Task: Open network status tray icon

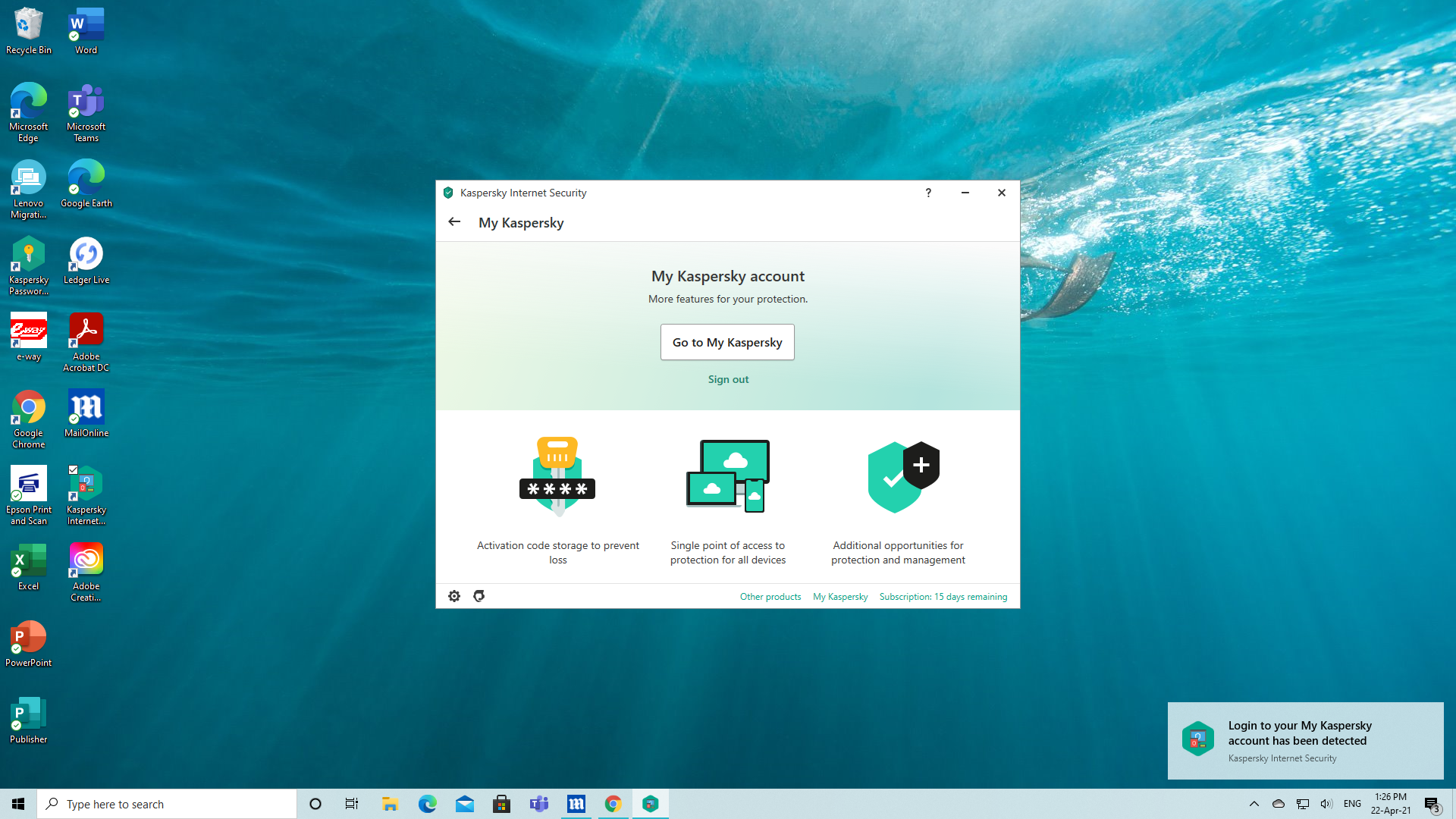Action: pos(1303,804)
